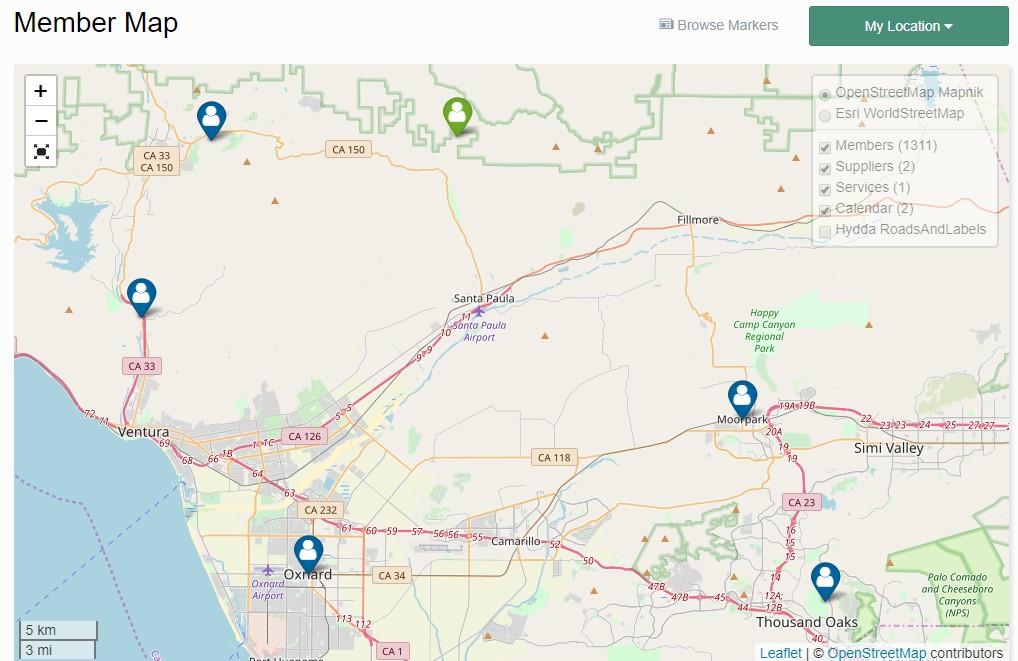The height and width of the screenshot is (661, 1018).
Task: Select Esri WorldStreetMap base layer
Action: click(x=825, y=116)
